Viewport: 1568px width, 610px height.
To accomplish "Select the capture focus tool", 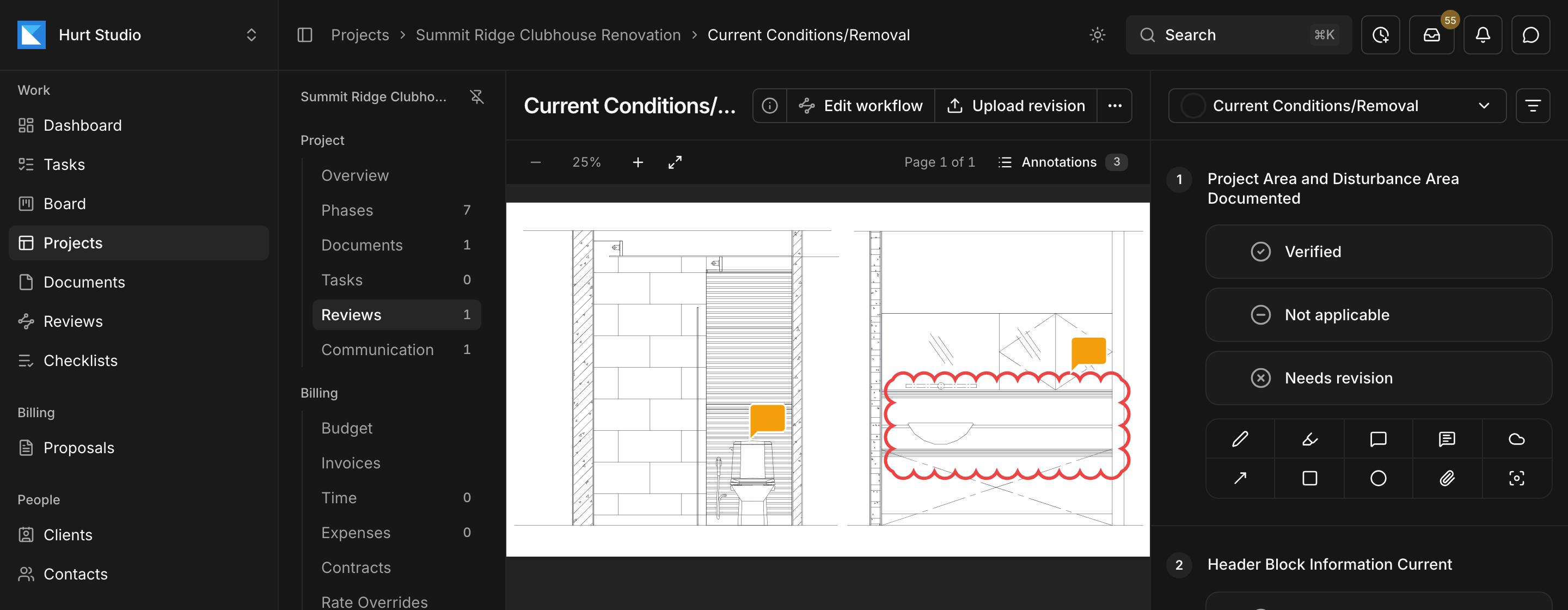I will point(1516,478).
